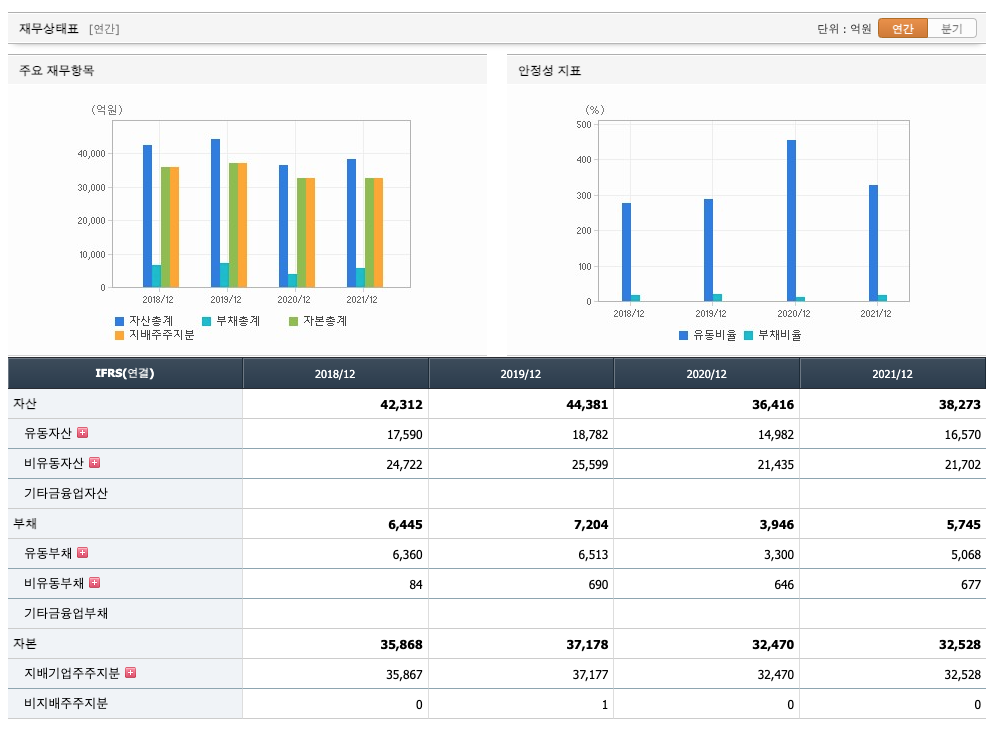Toggle 자산총계 blue legend swatch
Viewport: 993px width, 734px height.
pyautogui.click(x=119, y=321)
